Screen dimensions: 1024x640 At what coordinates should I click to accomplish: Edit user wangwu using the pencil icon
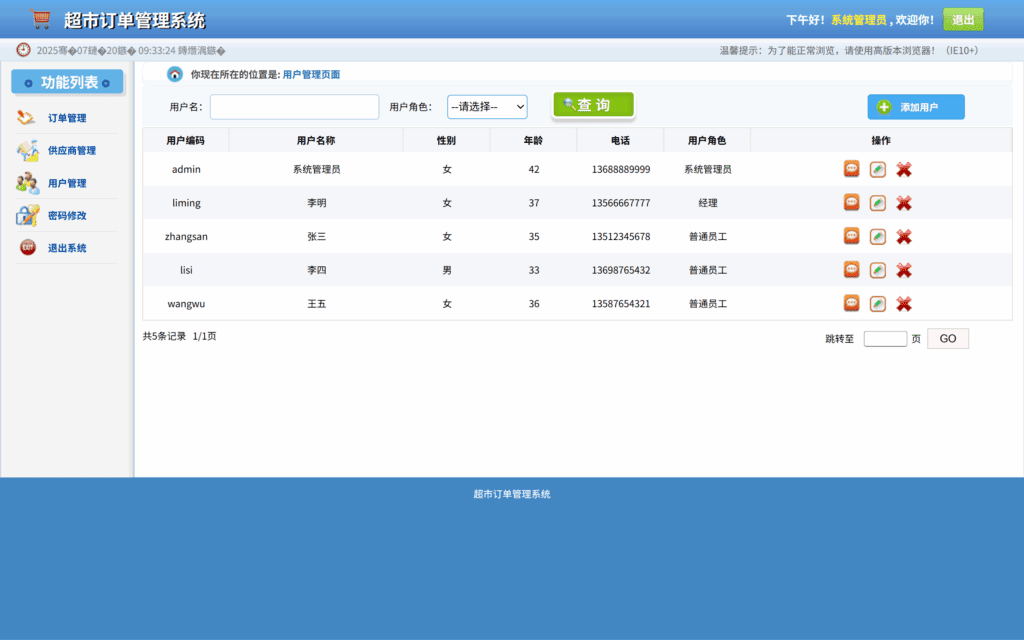pyautogui.click(x=878, y=303)
